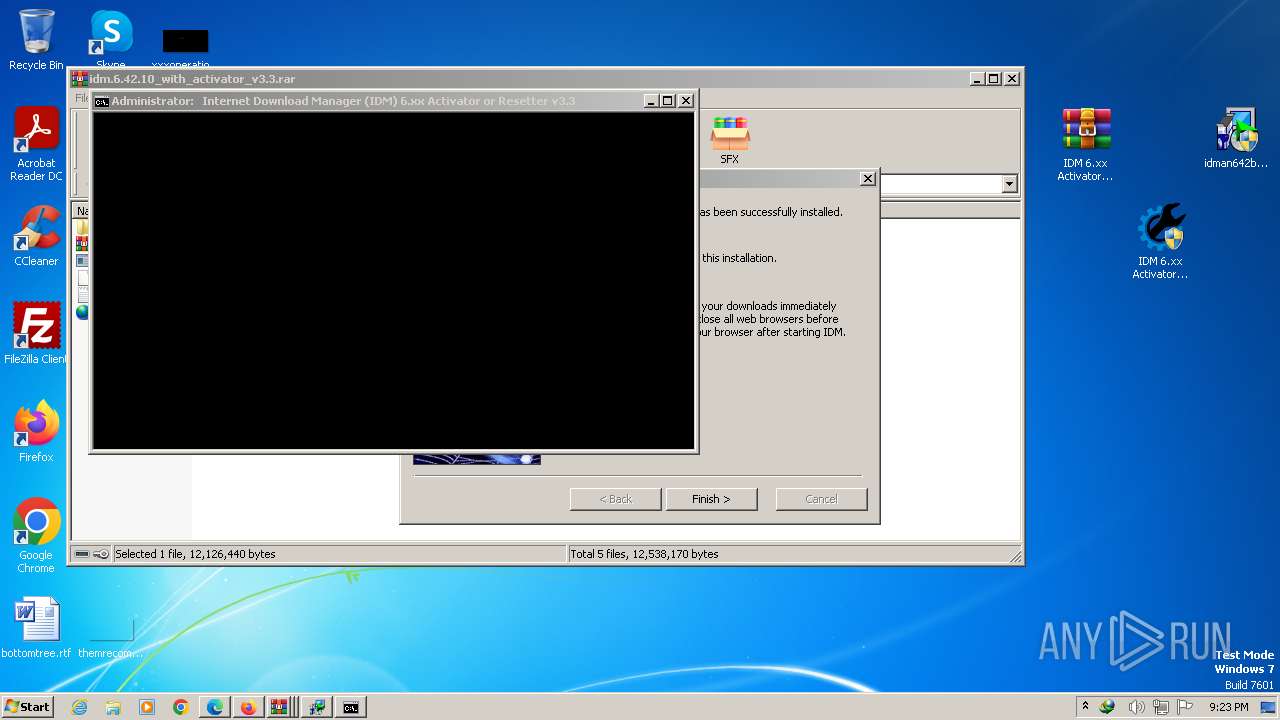Click the WinRAR status bar drive icon
This screenshot has width=1280, height=720.
coord(82,554)
